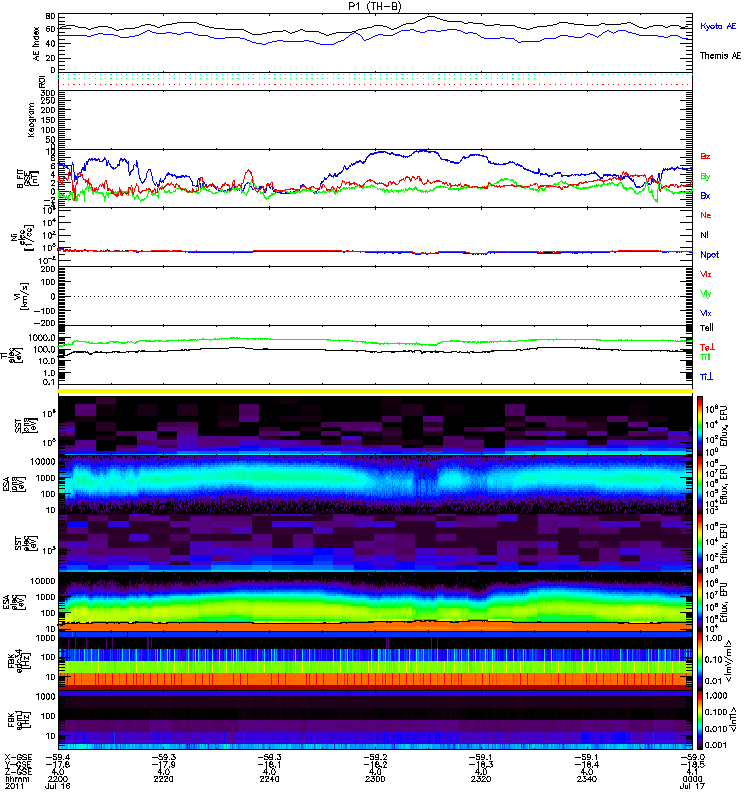Select the red 'Viz' velocity legend label
Screen dimensions: 750x800
tap(706, 274)
